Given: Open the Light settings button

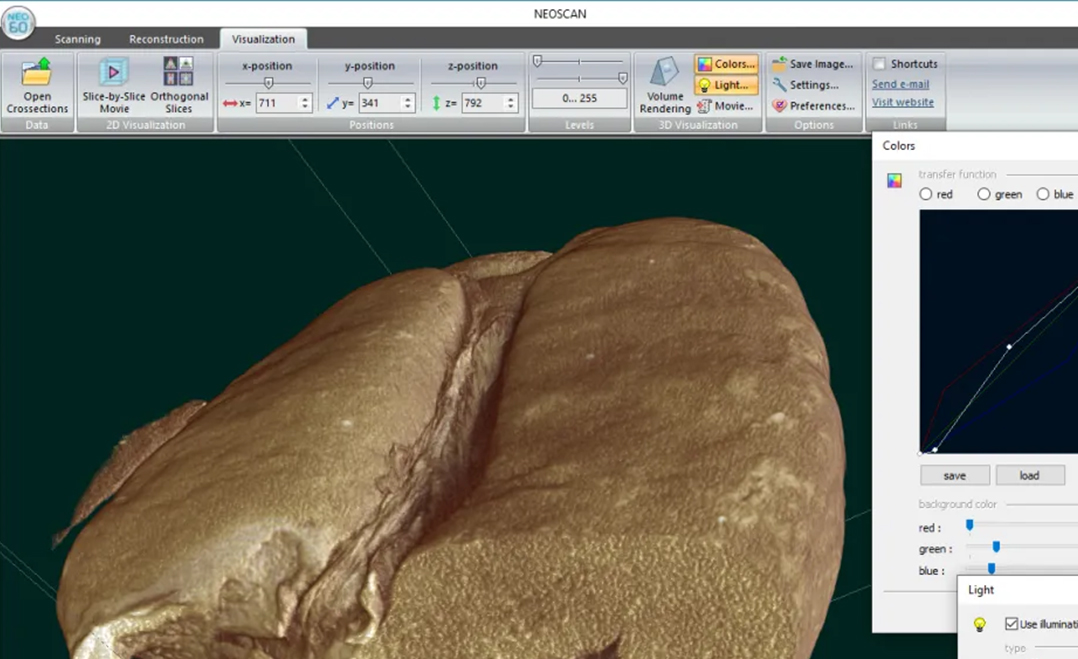Looking at the screenshot, I should pyautogui.click(x=726, y=85).
